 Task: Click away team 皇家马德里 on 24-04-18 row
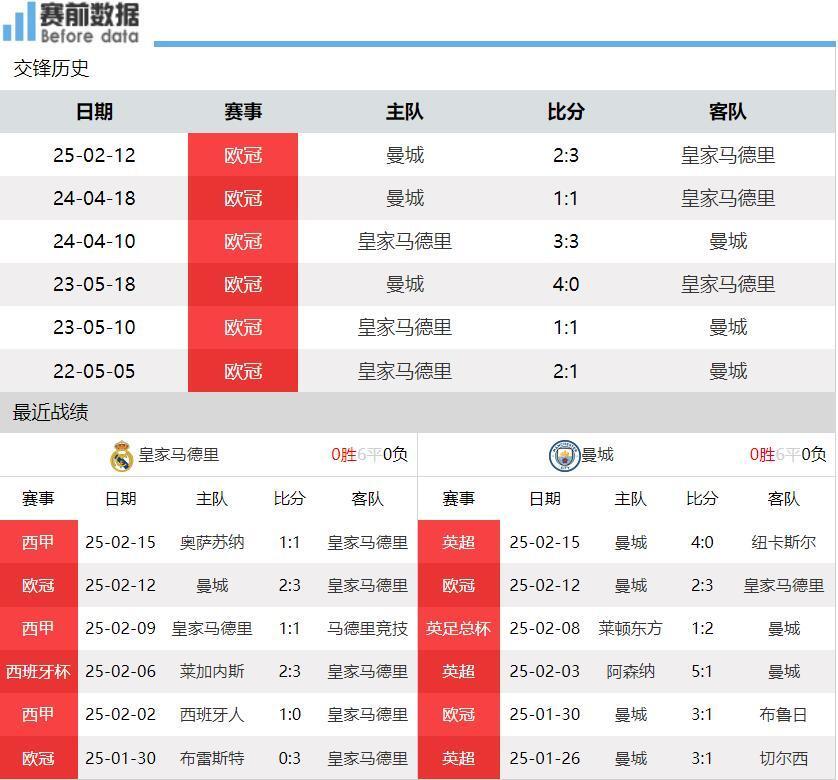tap(728, 198)
